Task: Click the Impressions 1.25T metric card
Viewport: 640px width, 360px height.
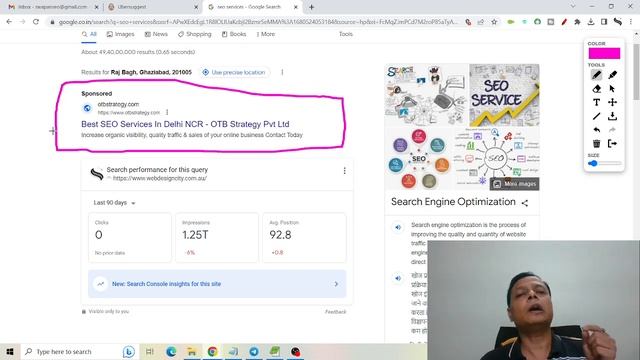Action: coord(217,238)
